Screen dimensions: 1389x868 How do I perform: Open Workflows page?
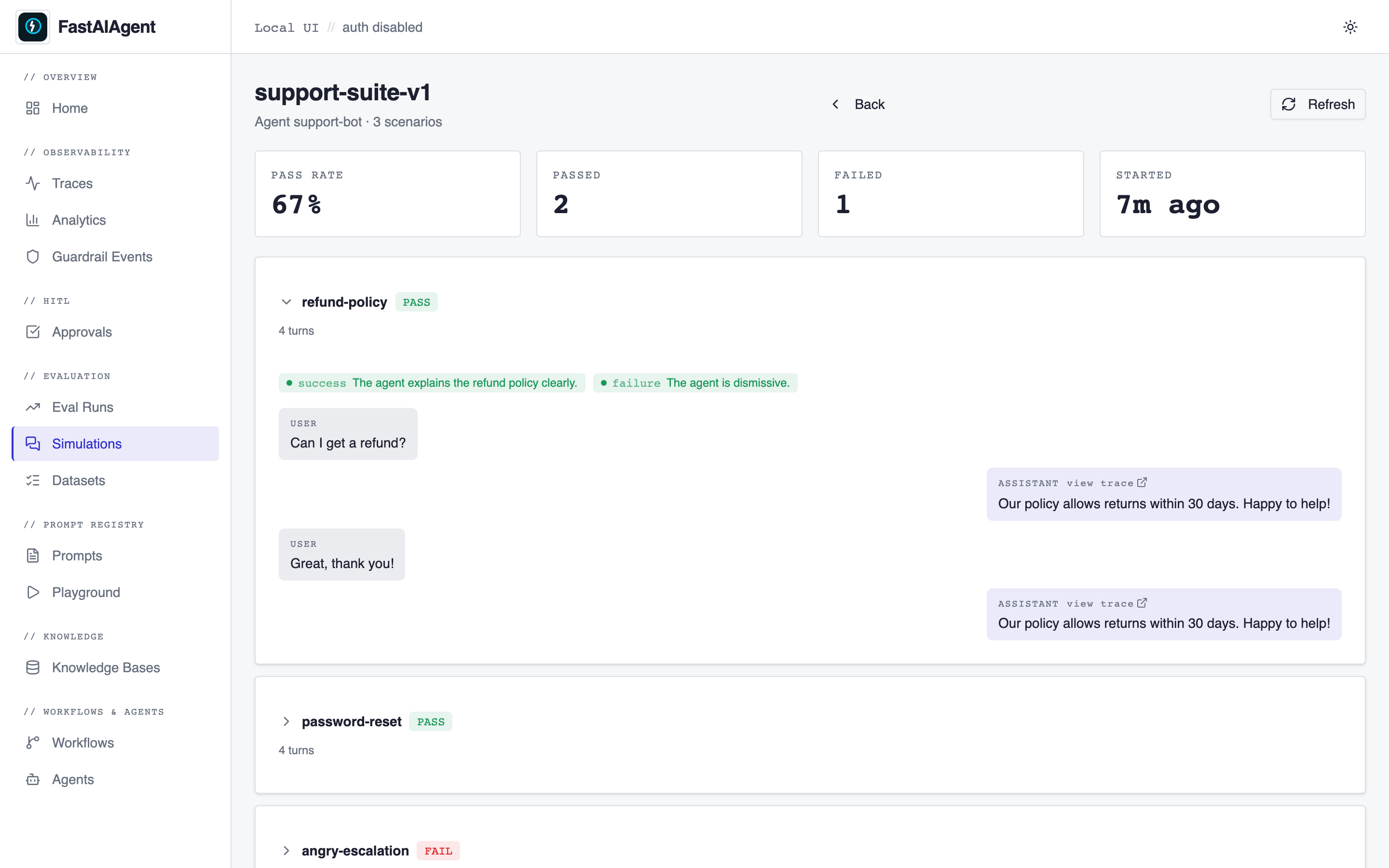pyautogui.click(x=115, y=743)
